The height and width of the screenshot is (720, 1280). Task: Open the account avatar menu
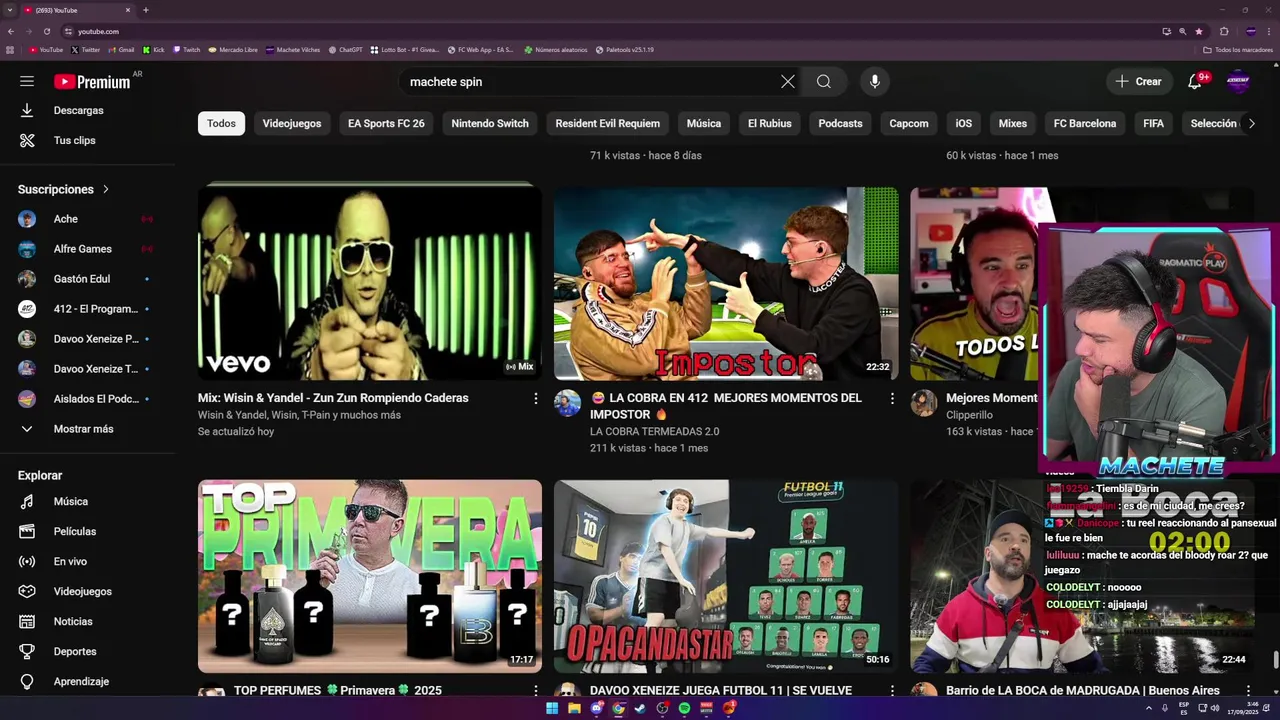(x=1238, y=82)
